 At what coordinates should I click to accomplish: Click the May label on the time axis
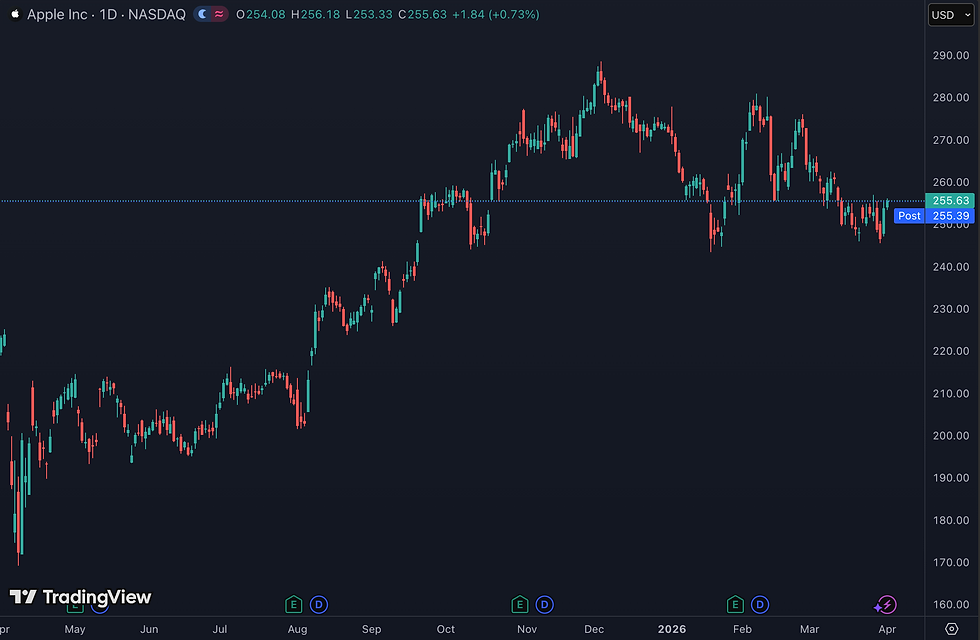pyautogui.click(x=75, y=629)
